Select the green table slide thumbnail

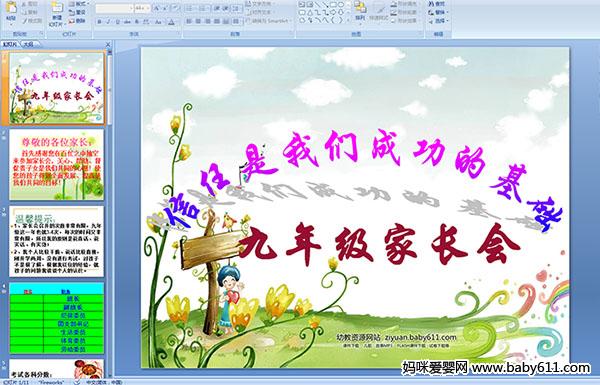click(x=57, y=318)
